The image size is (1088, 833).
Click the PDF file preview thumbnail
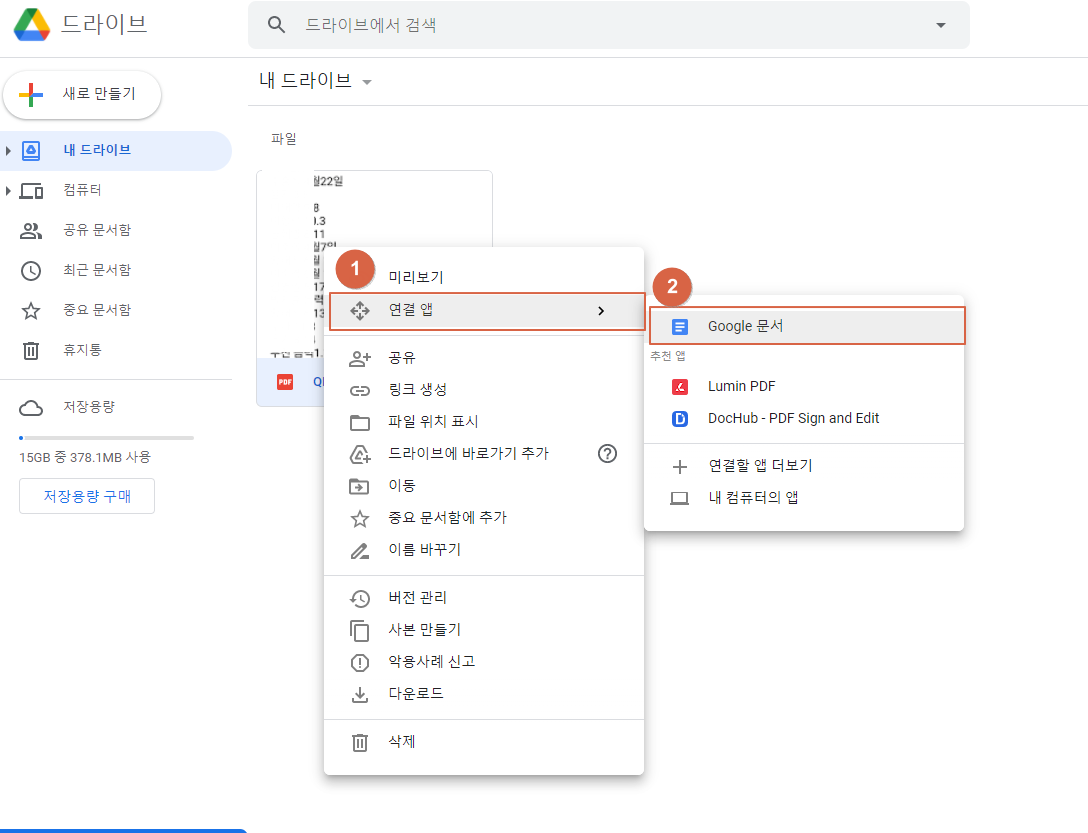375,264
